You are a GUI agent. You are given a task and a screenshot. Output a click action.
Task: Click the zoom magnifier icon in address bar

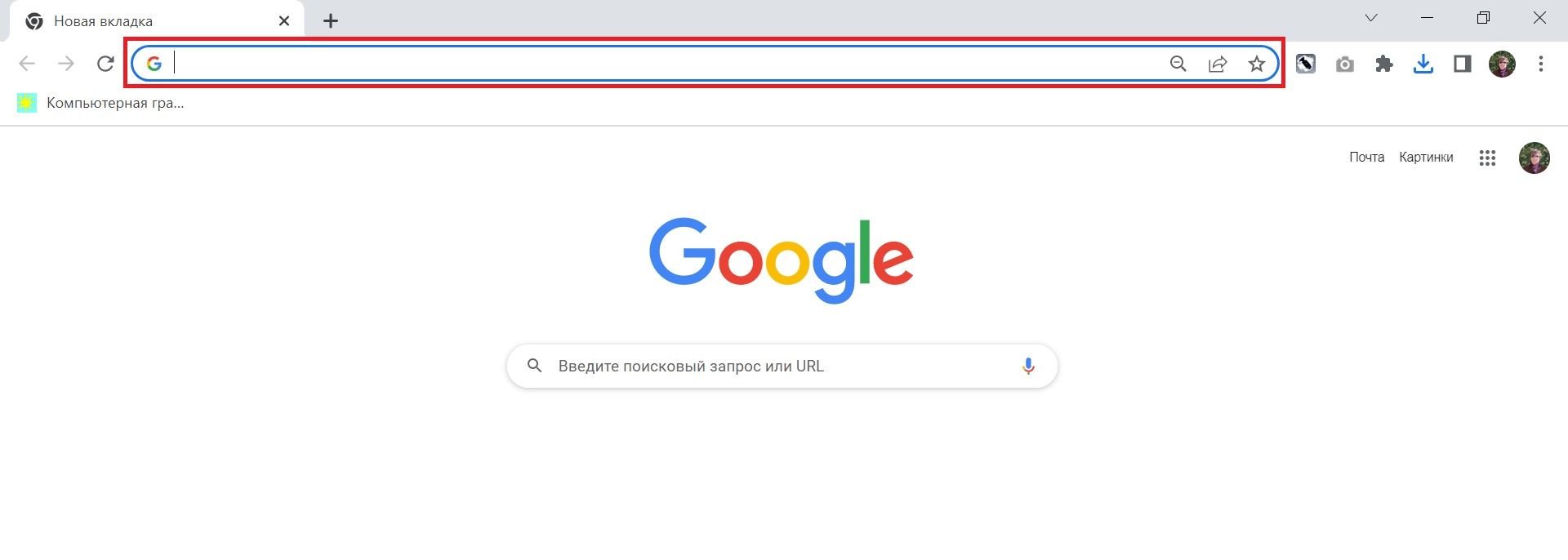(x=1178, y=64)
